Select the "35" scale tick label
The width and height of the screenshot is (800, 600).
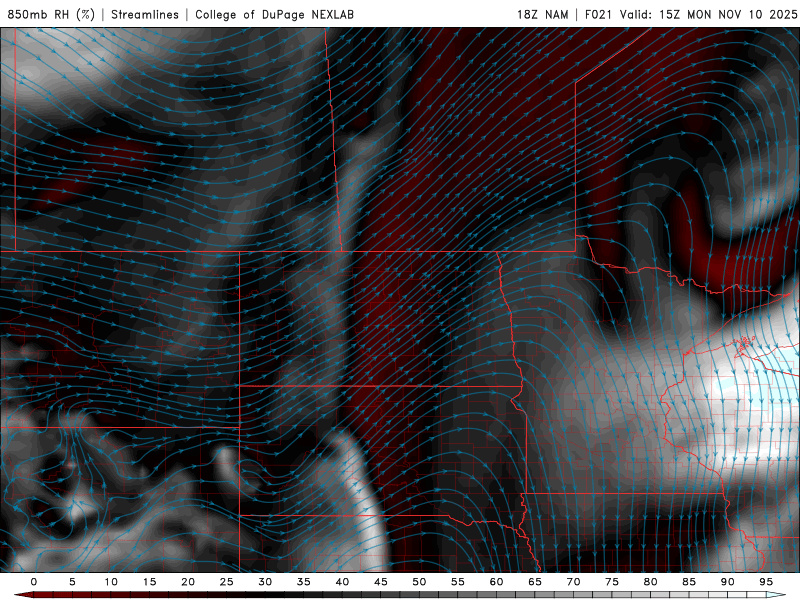[304, 582]
